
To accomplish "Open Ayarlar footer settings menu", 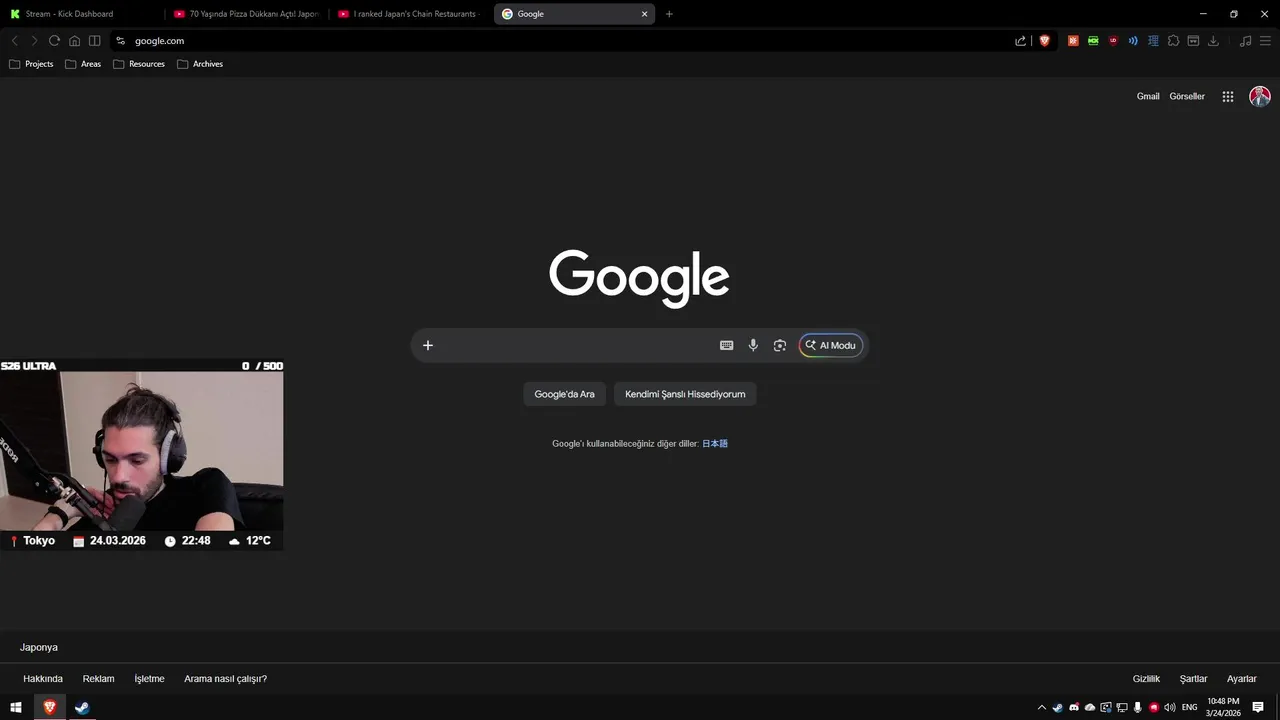I will tap(1241, 679).
